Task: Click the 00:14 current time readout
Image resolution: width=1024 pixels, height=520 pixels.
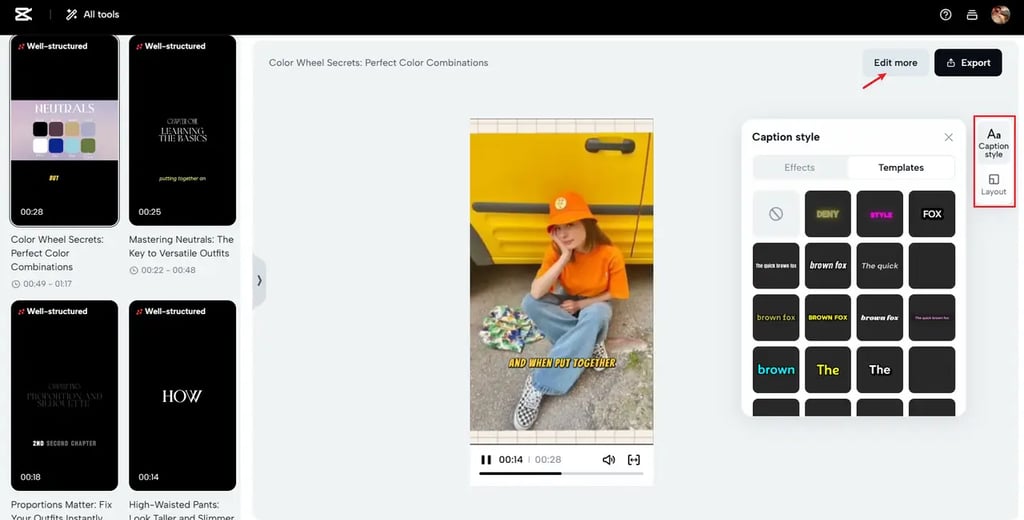Action: click(511, 460)
